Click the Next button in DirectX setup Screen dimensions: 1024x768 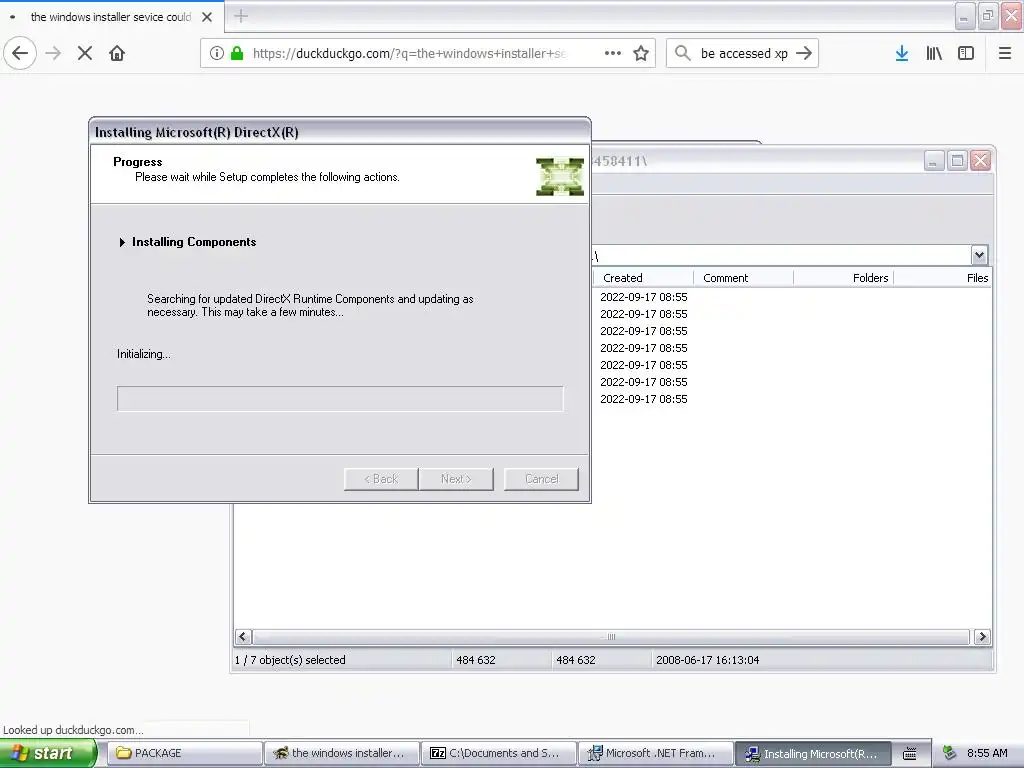[x=456, y=479]
